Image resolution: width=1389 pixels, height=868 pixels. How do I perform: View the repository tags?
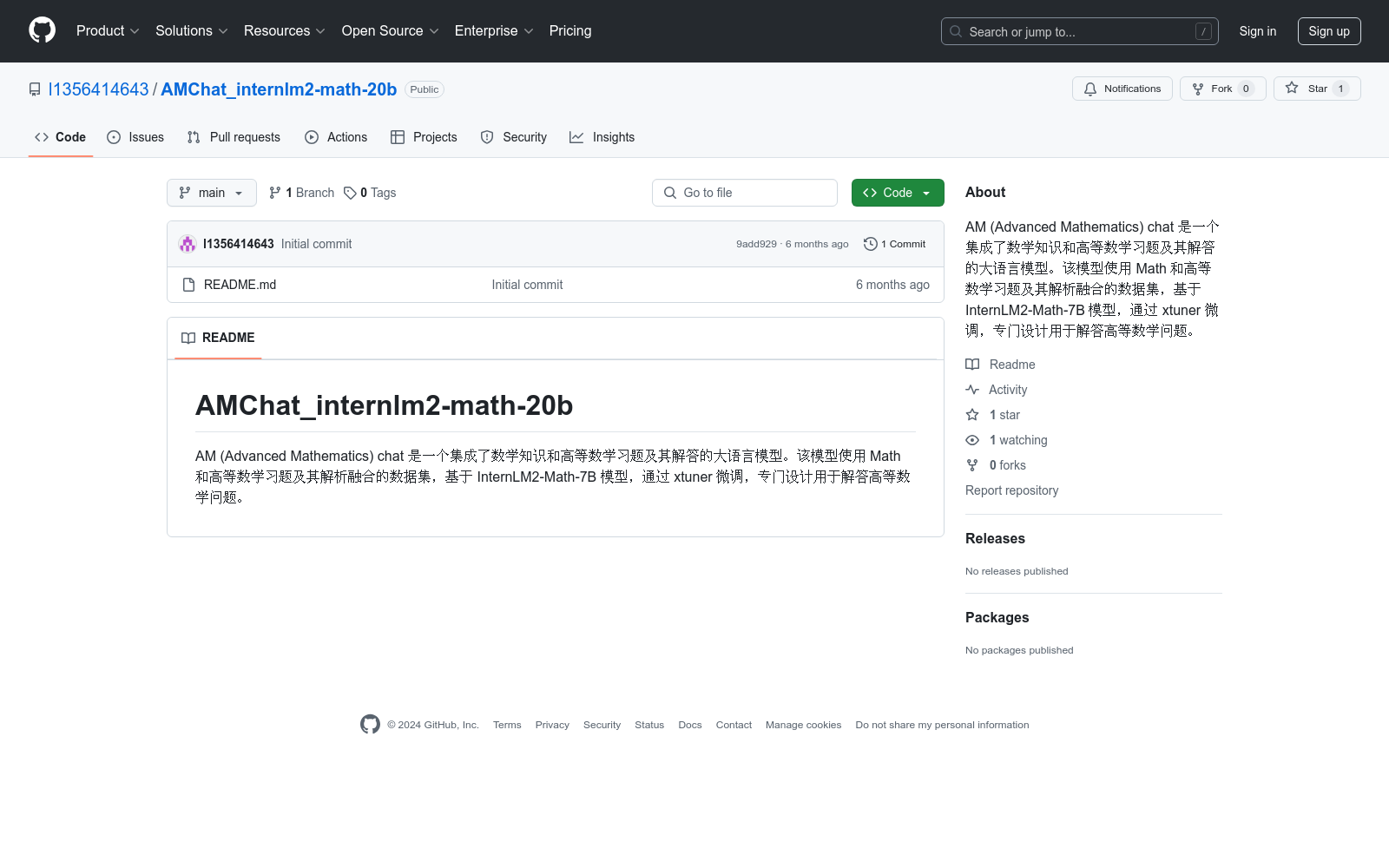370,193
